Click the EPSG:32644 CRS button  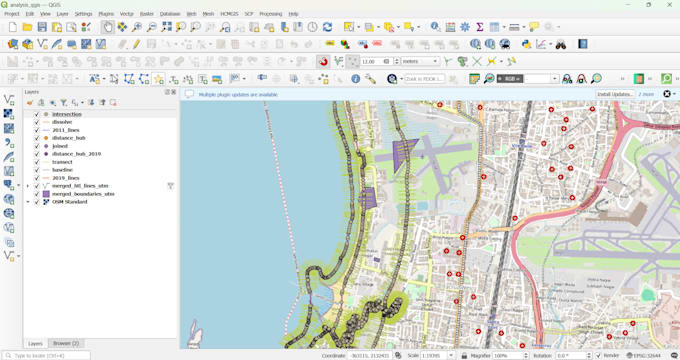[x=644, y=356]
